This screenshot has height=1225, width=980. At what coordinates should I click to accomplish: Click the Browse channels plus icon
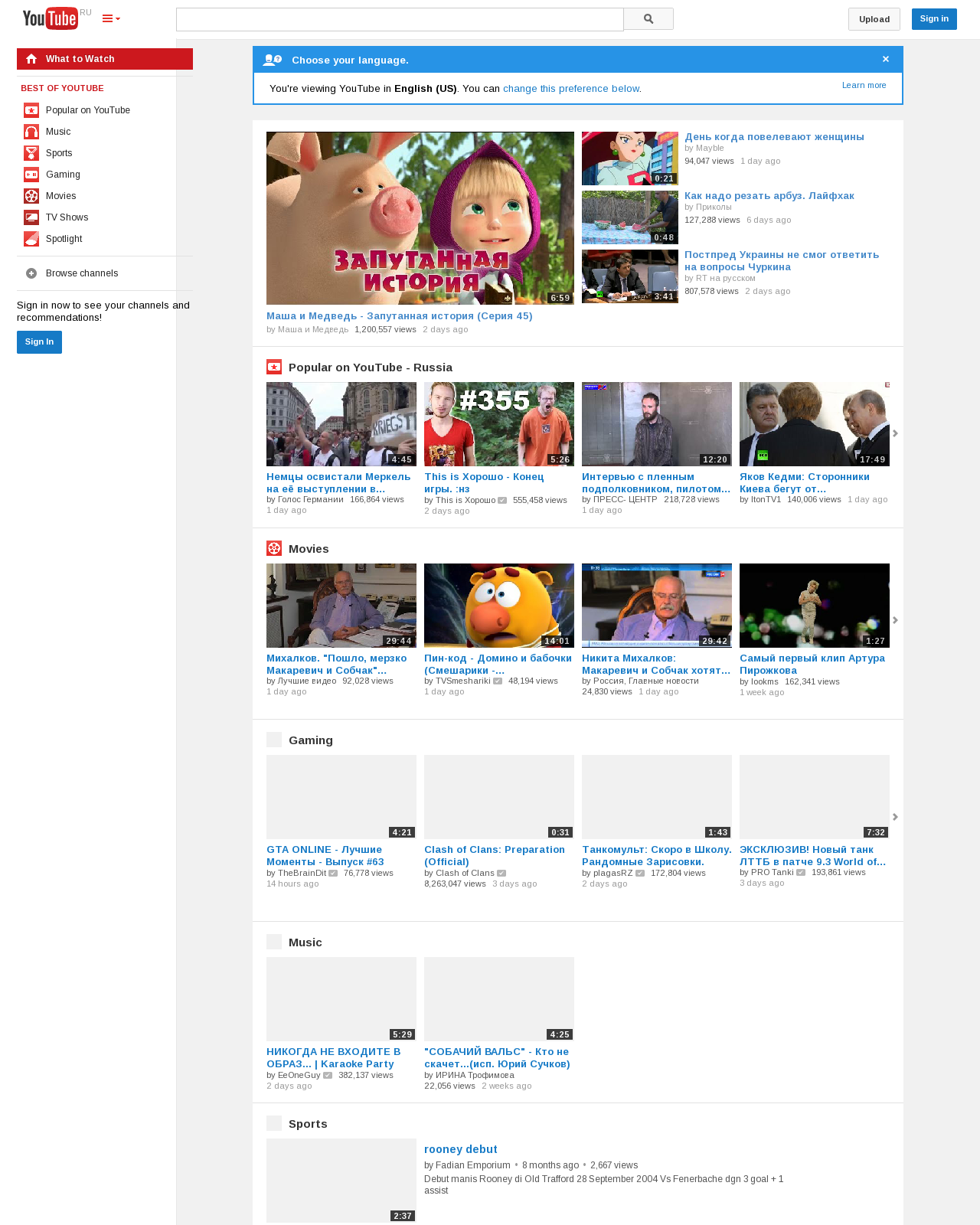[x=31, y=273]
